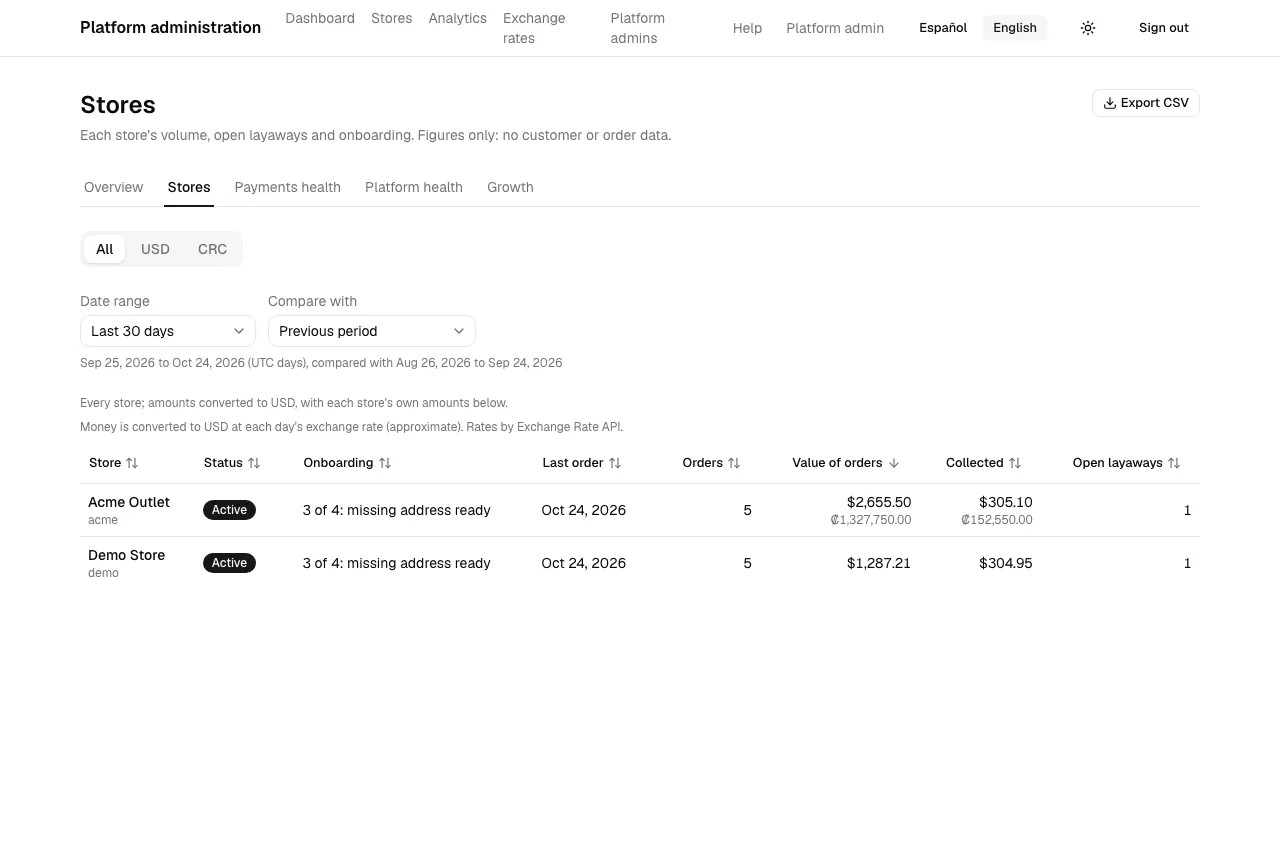Sort by Store column arrows icon
The height and width of the screenshot is (860, 1280).
(132, 463)
